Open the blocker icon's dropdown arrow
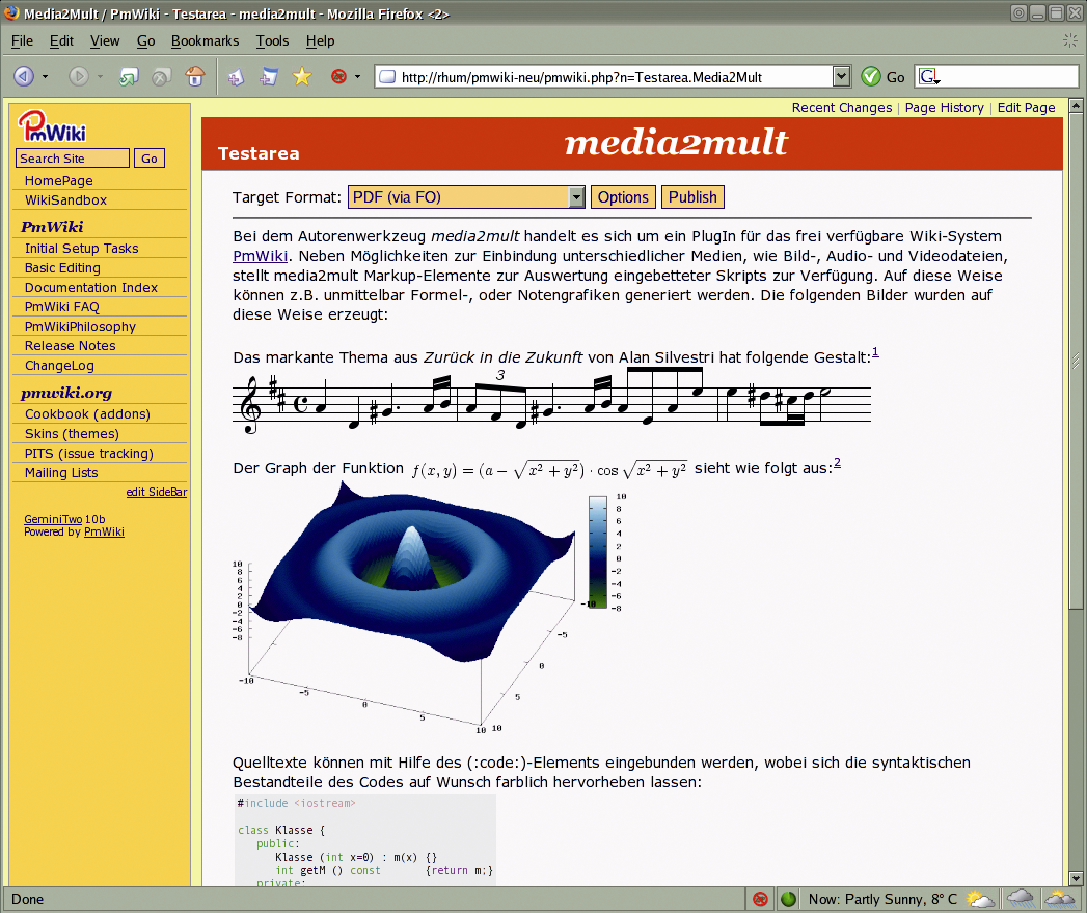Viewport: 1087px width, 913px height. pyautogui.click(x=358, y=76)
